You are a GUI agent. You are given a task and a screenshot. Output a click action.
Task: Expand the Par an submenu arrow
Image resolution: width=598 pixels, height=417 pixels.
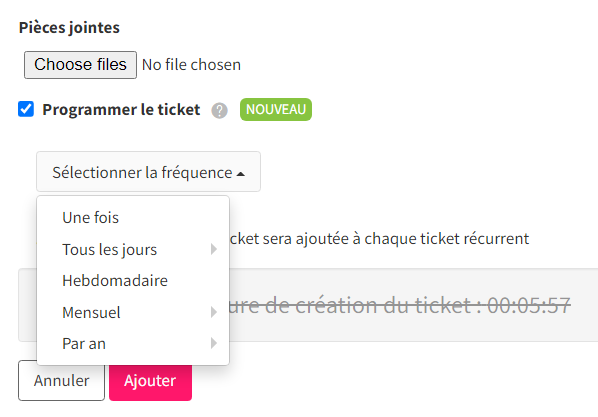214,343
